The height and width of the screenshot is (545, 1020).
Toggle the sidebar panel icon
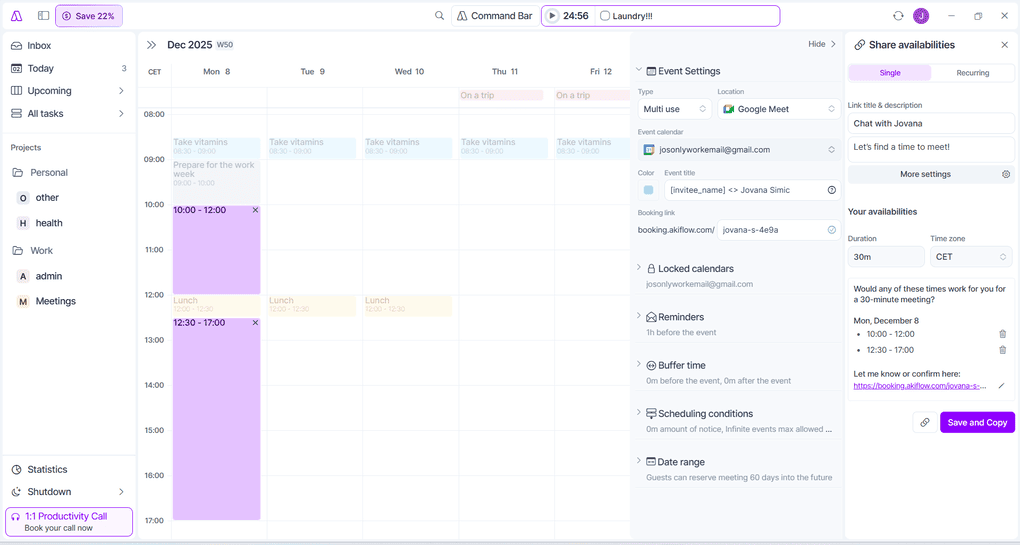point(44,16)
